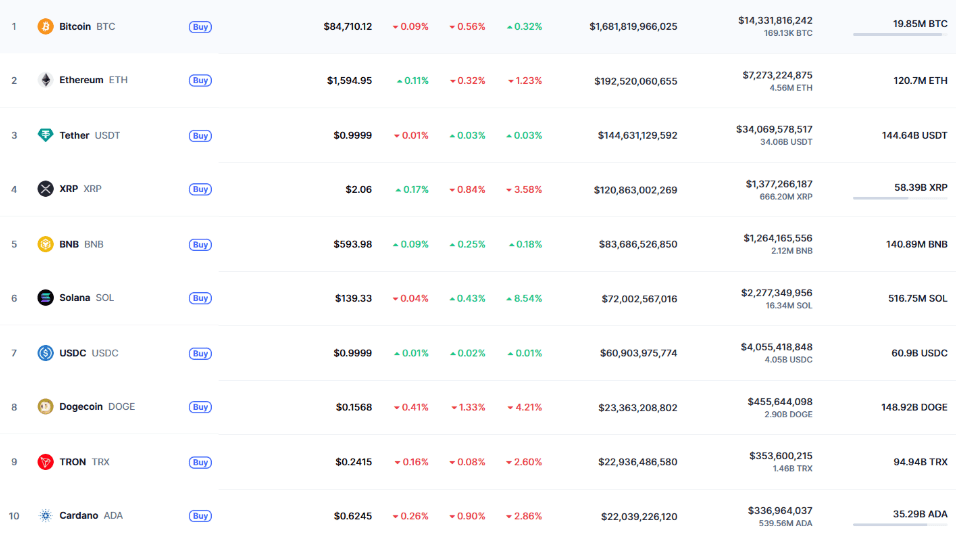Open the Bitcoin BTC name link
The height and width of the screenshot is (538, 956).
(87, 26)
